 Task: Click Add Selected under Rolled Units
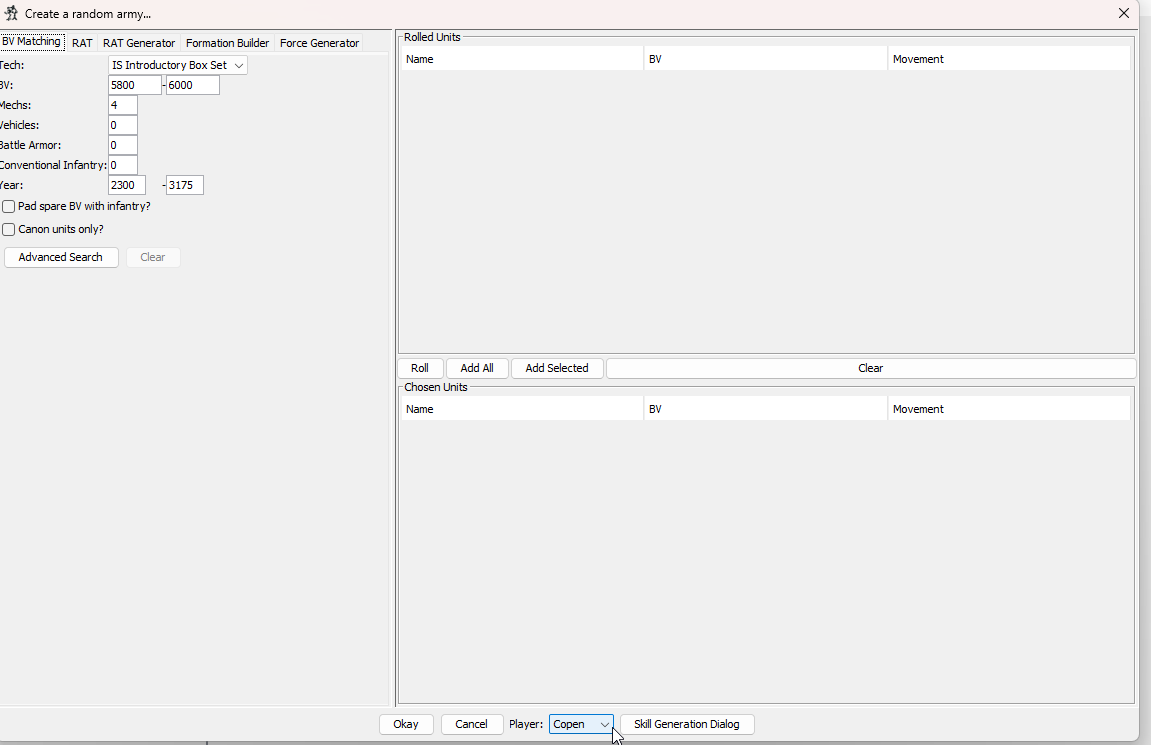click(556, 367)
